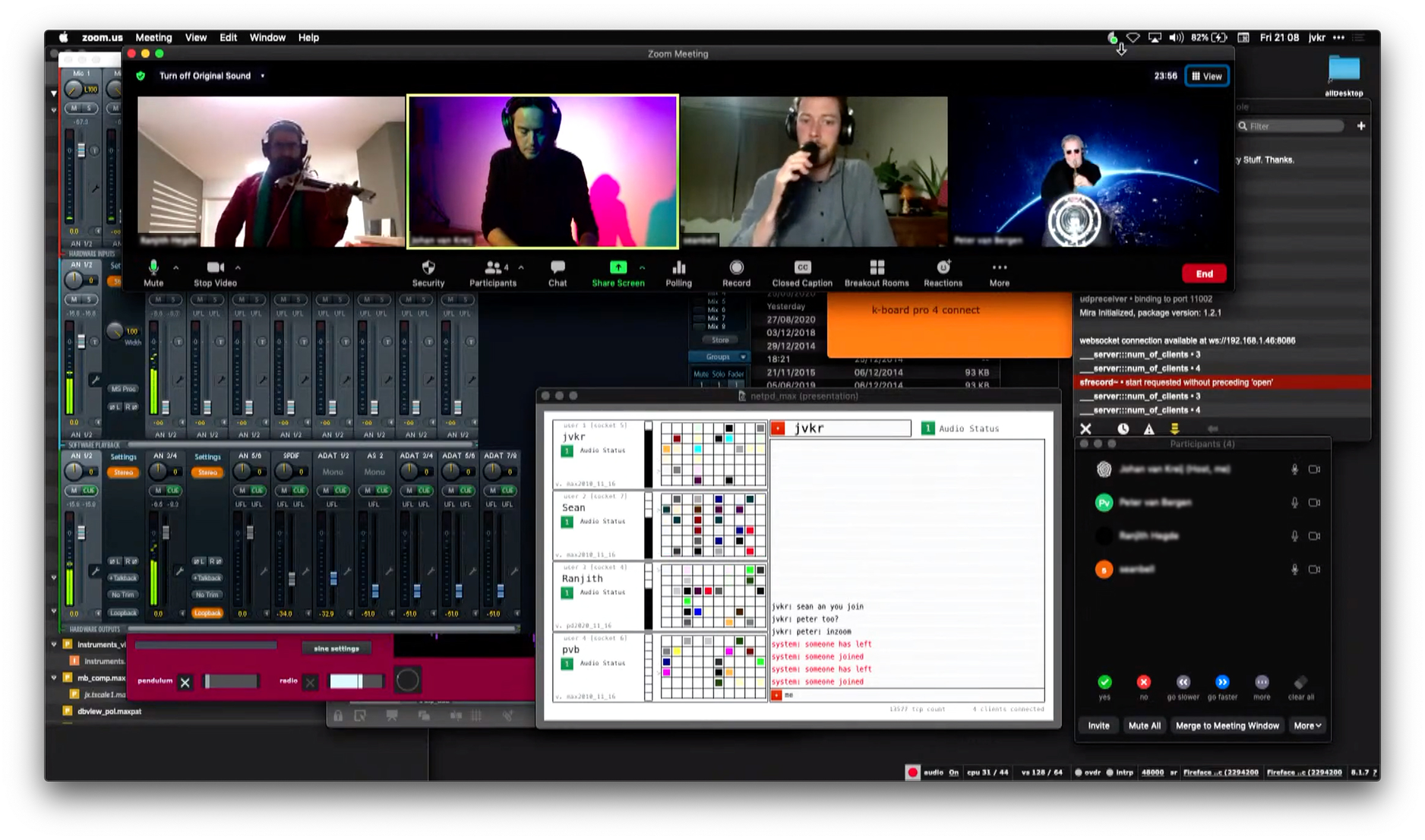Stop Video camera toggle
The height and width of the screenshot is (840, 1425).
[x=215, y=268]
